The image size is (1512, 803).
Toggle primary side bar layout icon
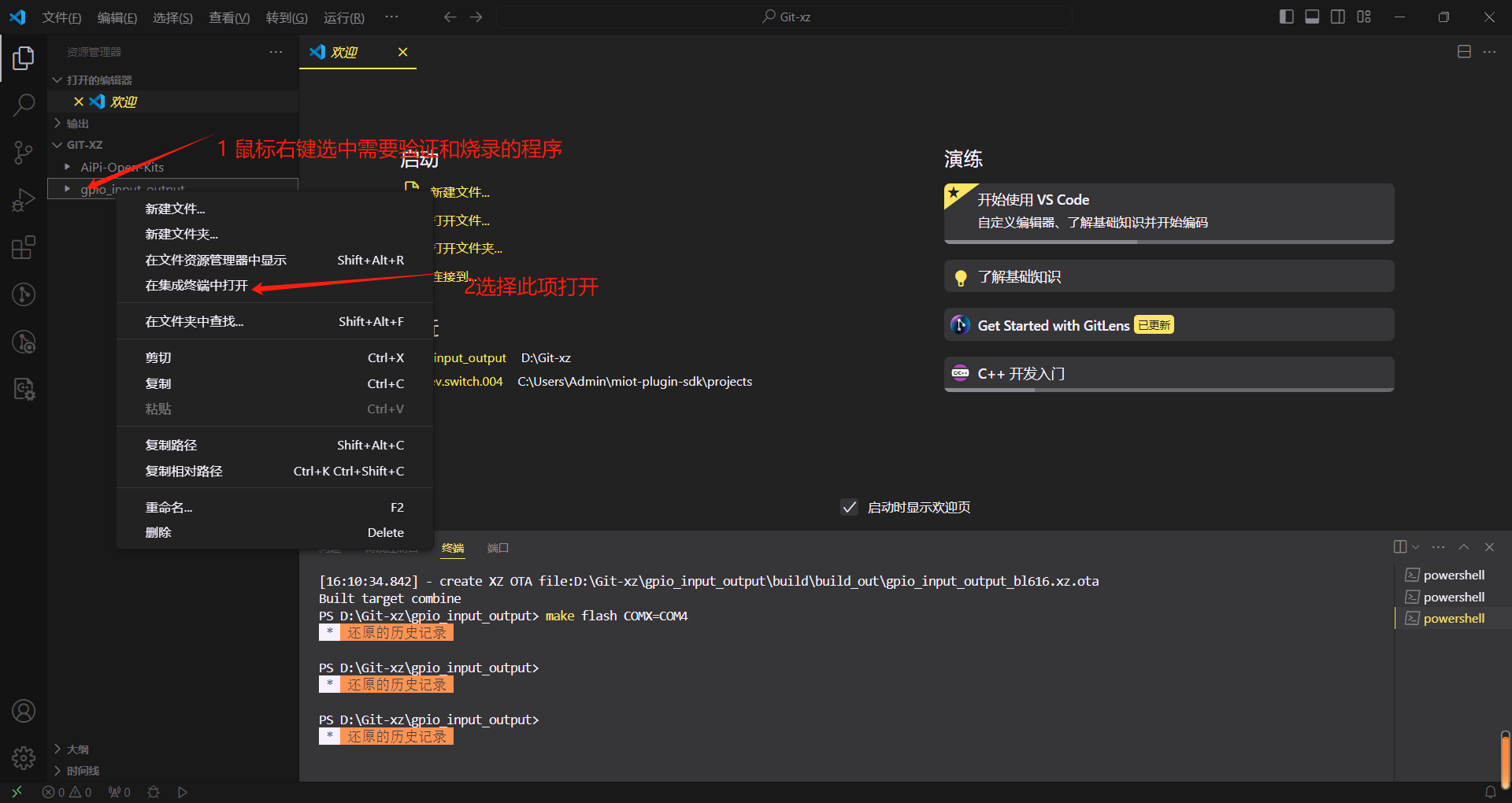(x=1287, y=17)
